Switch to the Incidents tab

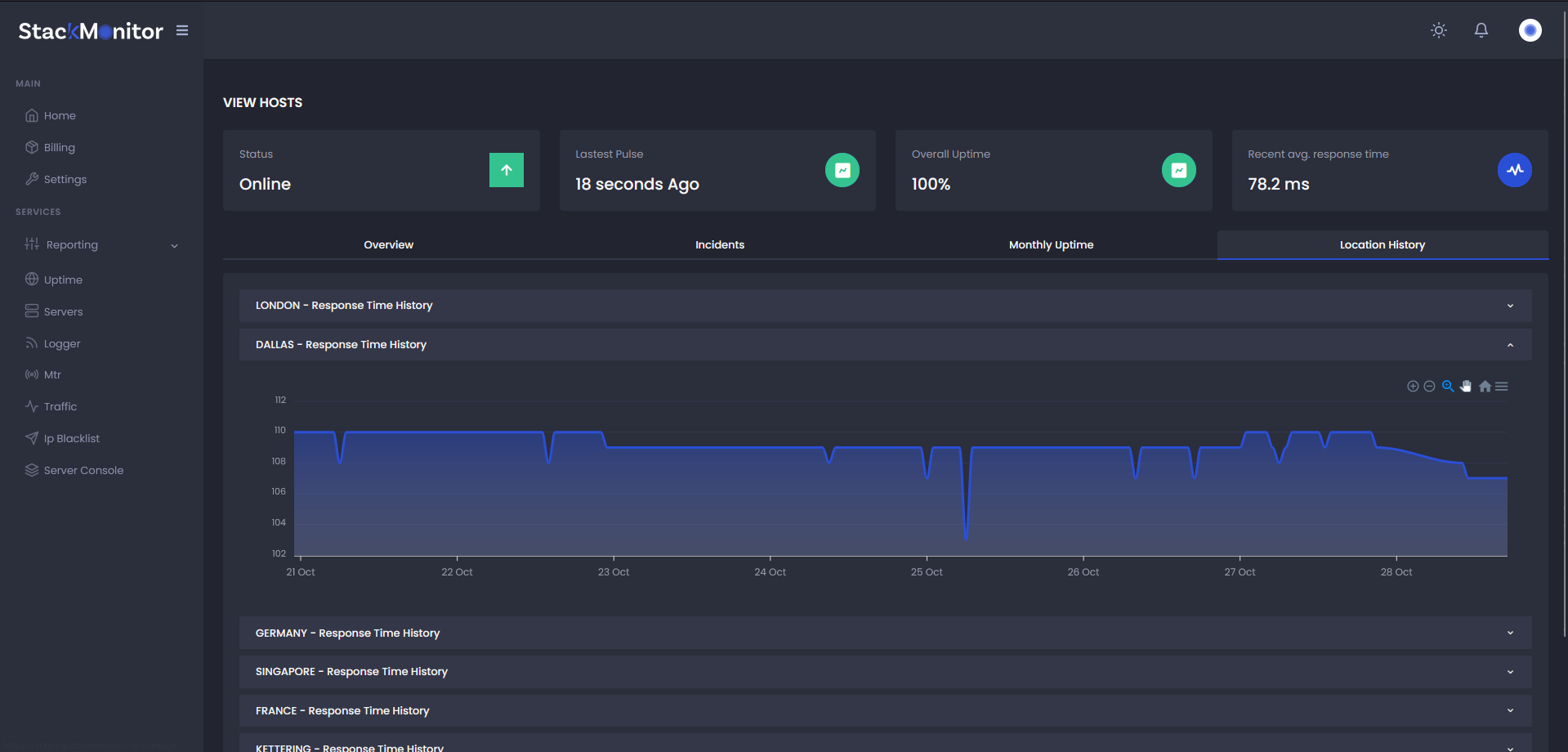[720, 244]
